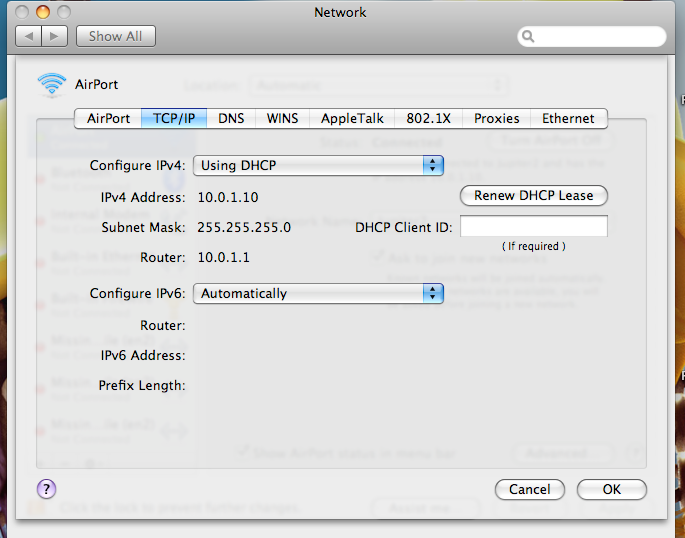Select the Proxies tab
Screen dimensions: 685x538
coord(496,118)
